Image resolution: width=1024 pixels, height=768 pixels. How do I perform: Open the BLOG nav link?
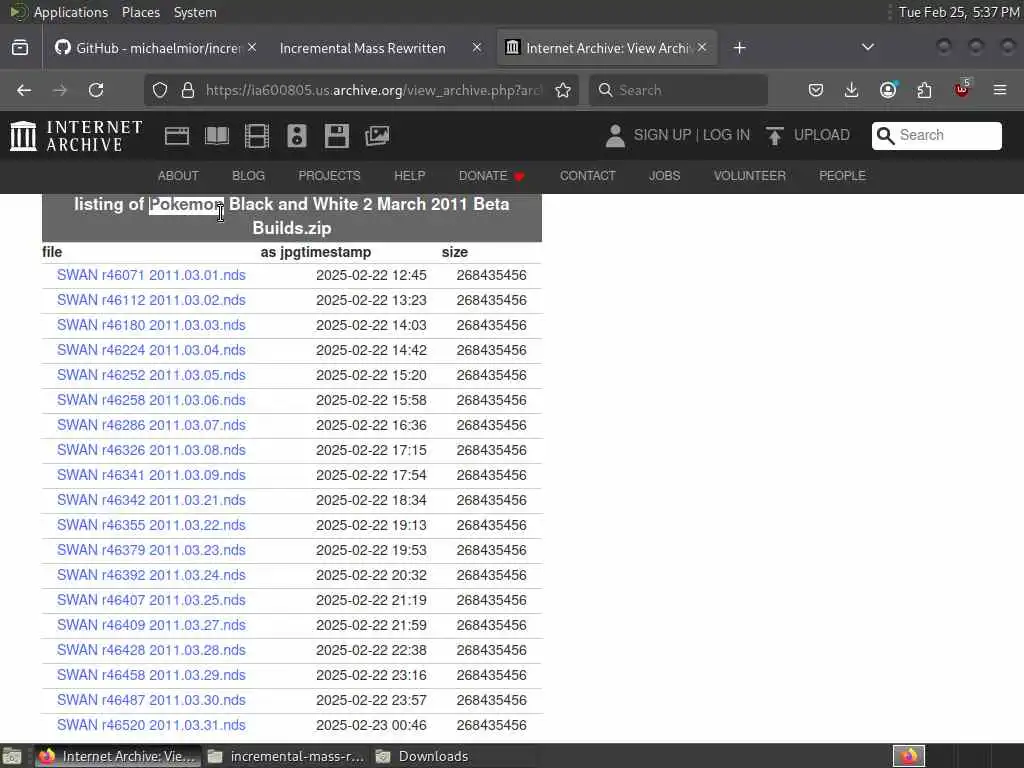point(249,176)
